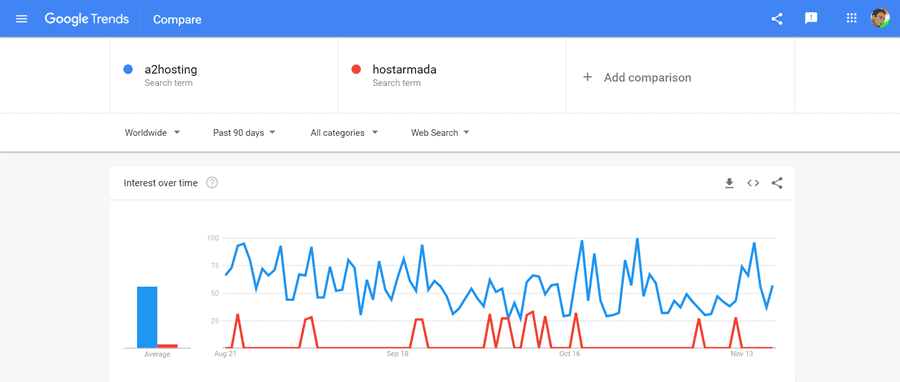
Task: Open the Web Search type dropdown
Action: coord(440,132)
